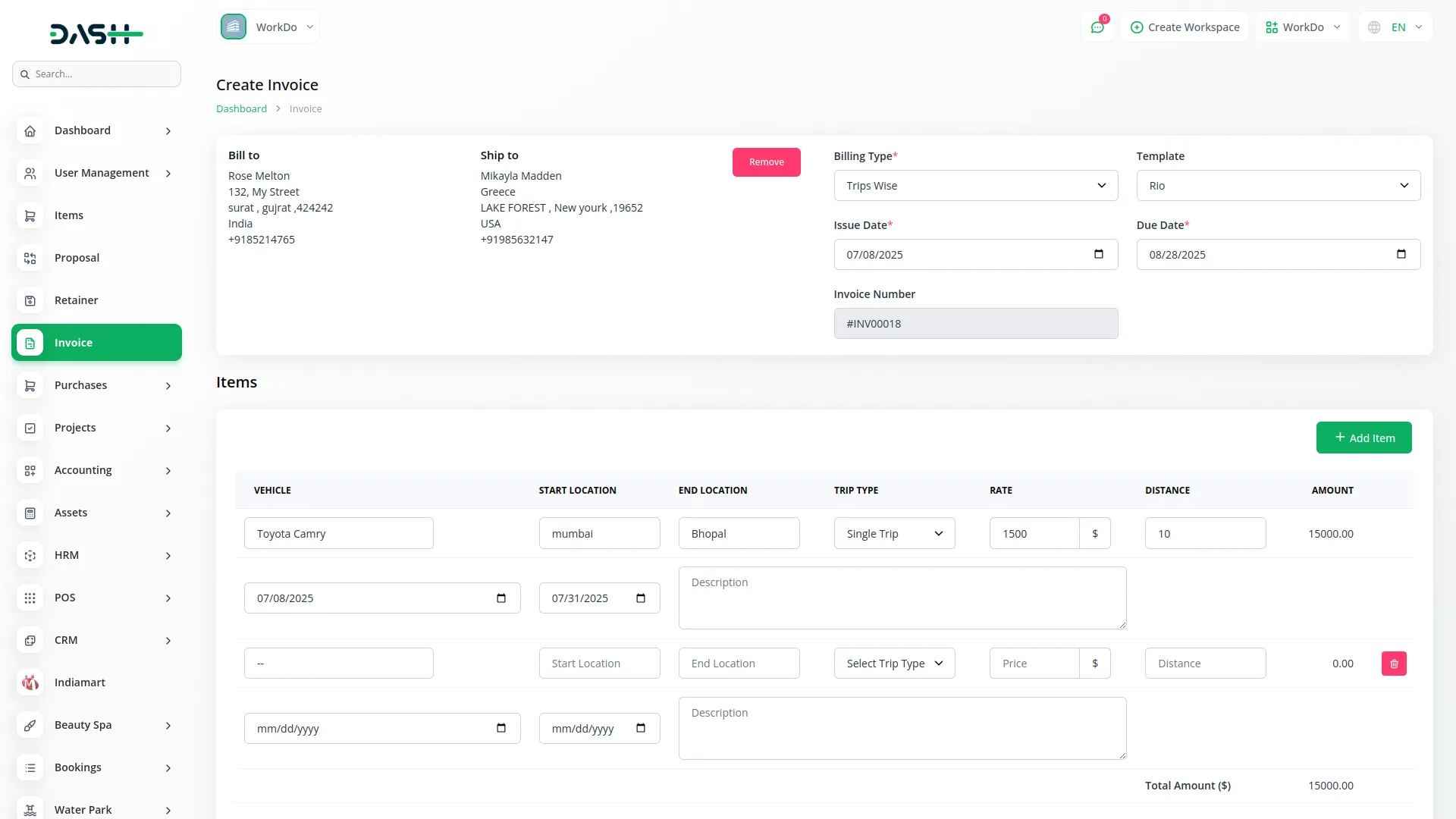The image size is (1456, 819).
Task: Open the Single Trip type dropdown
Action: 894,534
